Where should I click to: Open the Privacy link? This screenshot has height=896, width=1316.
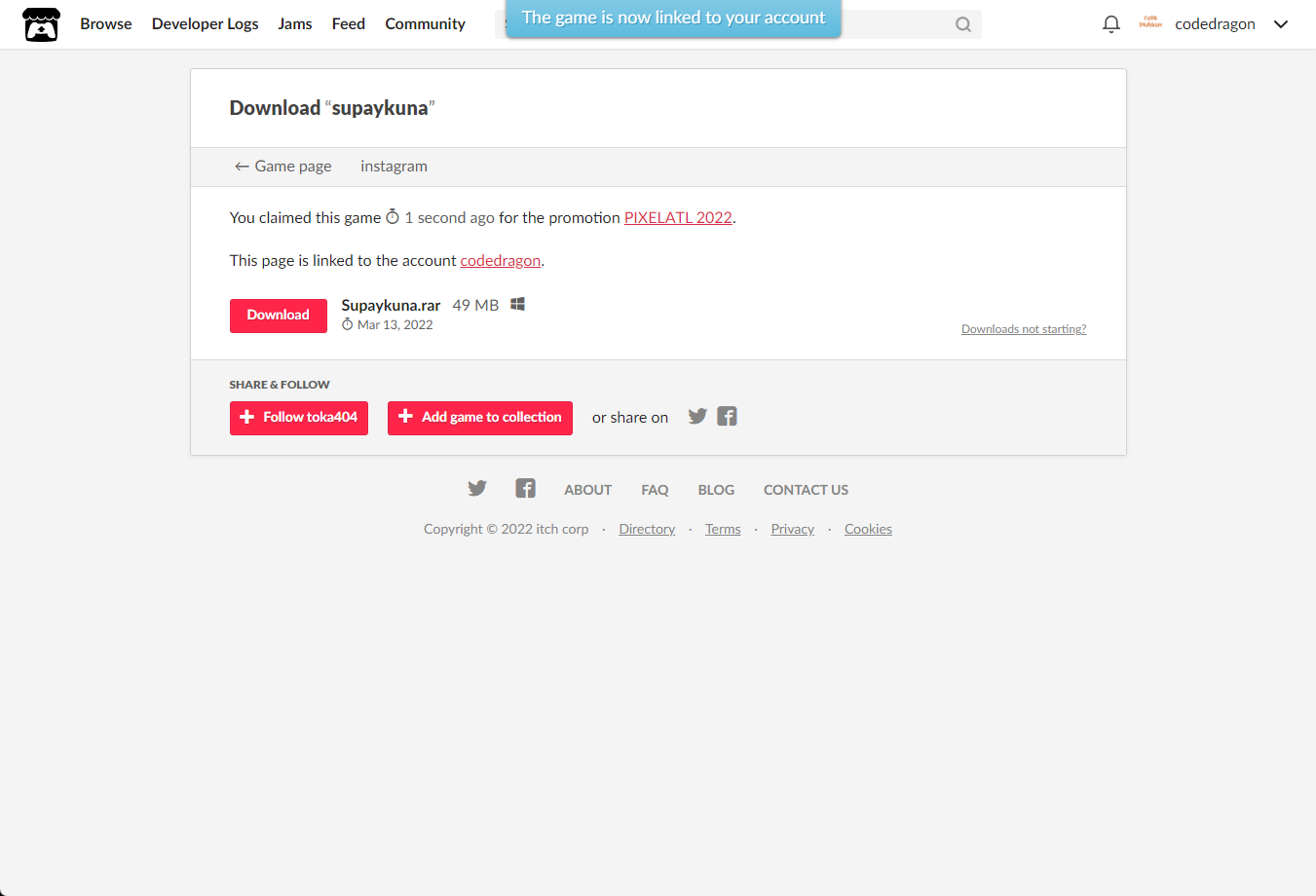(x=793, y=529)
